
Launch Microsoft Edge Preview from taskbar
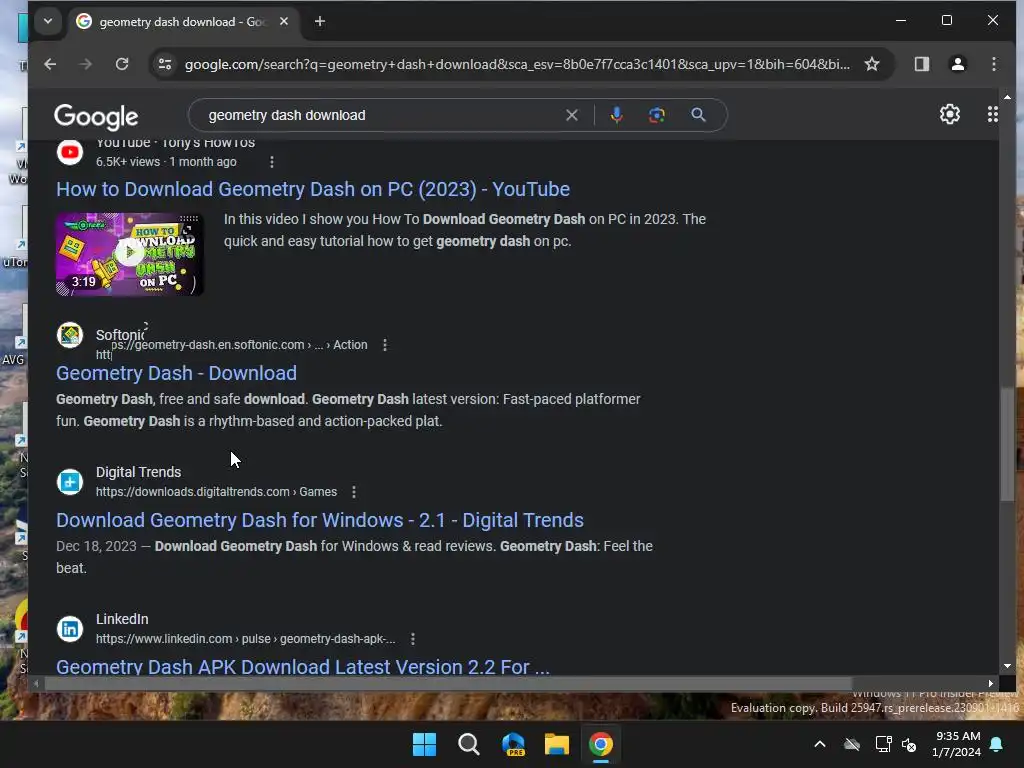(x=513, y=744)
